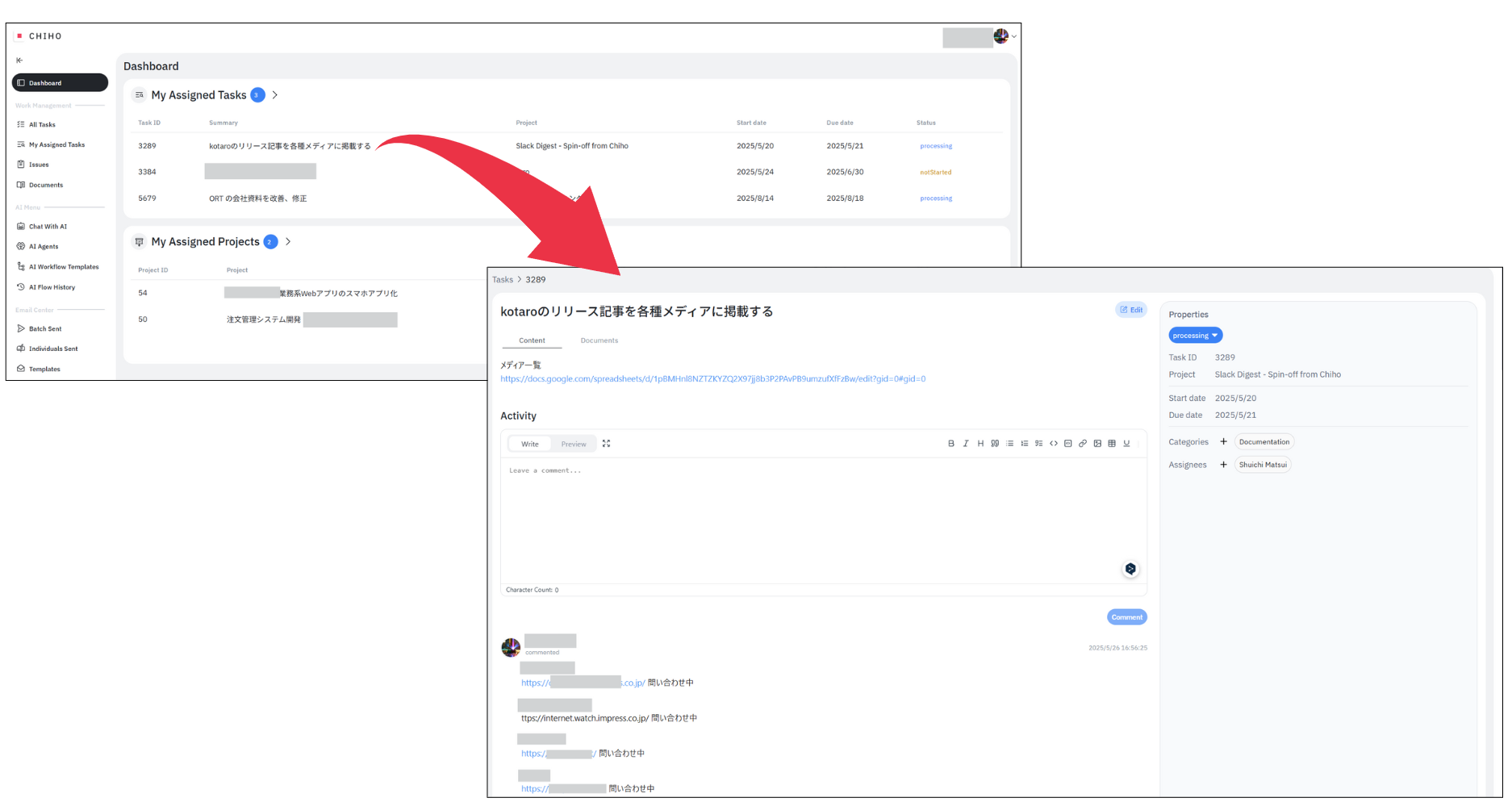
Task: Toggle the editor to Preview mode
Action: tap(574, 445)
